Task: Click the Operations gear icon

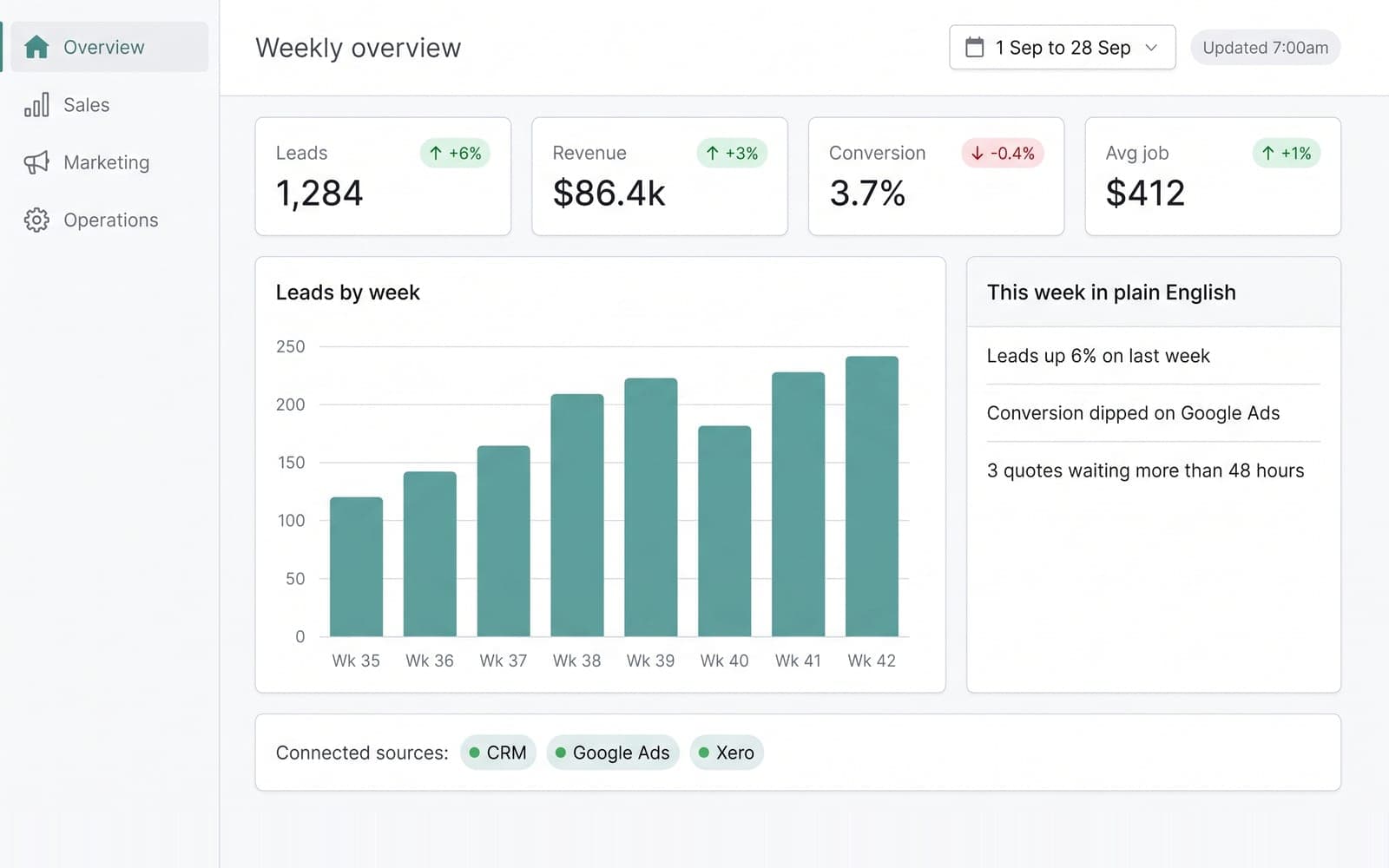Action: pos(36,220)
